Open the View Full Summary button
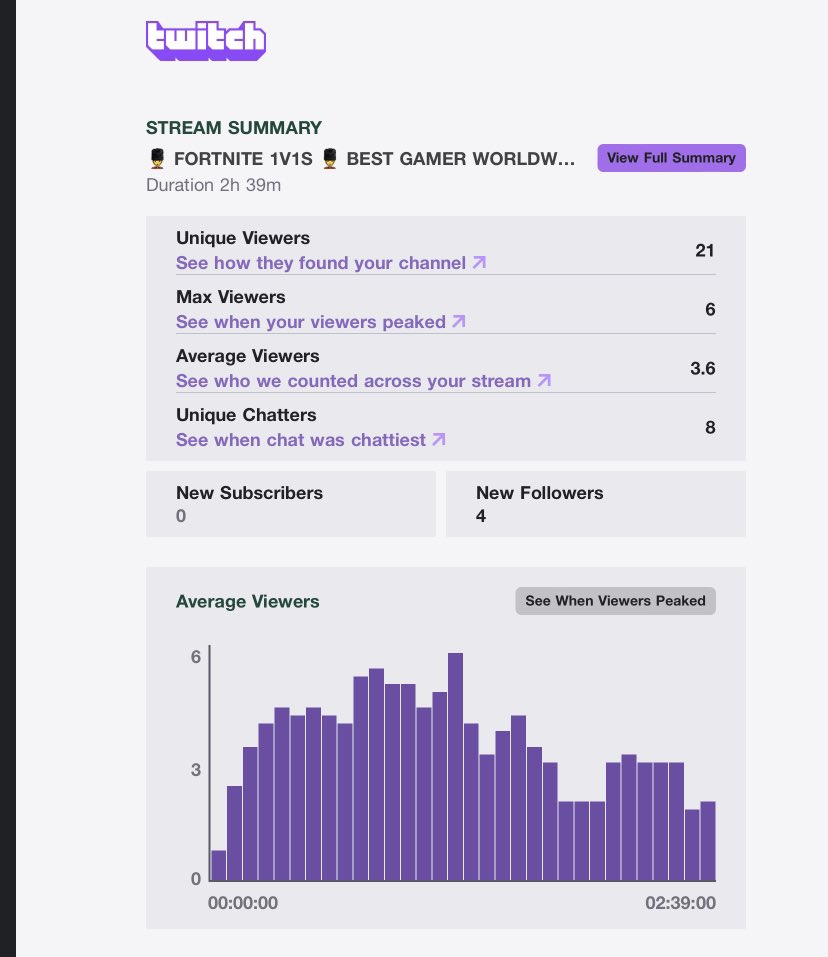The width and height of the screenshot is (828, 957). (x=671, y=158)
